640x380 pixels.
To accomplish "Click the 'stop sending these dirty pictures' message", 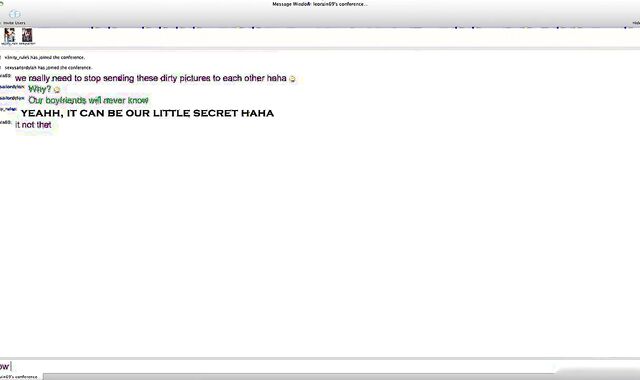I will (150, 78).
